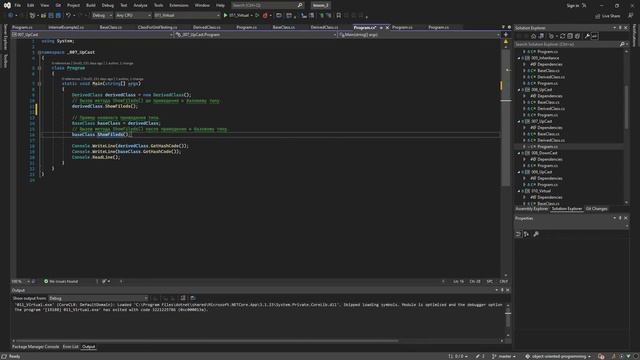Open Solution Explorer properties wrench icon

coord(587,36)
